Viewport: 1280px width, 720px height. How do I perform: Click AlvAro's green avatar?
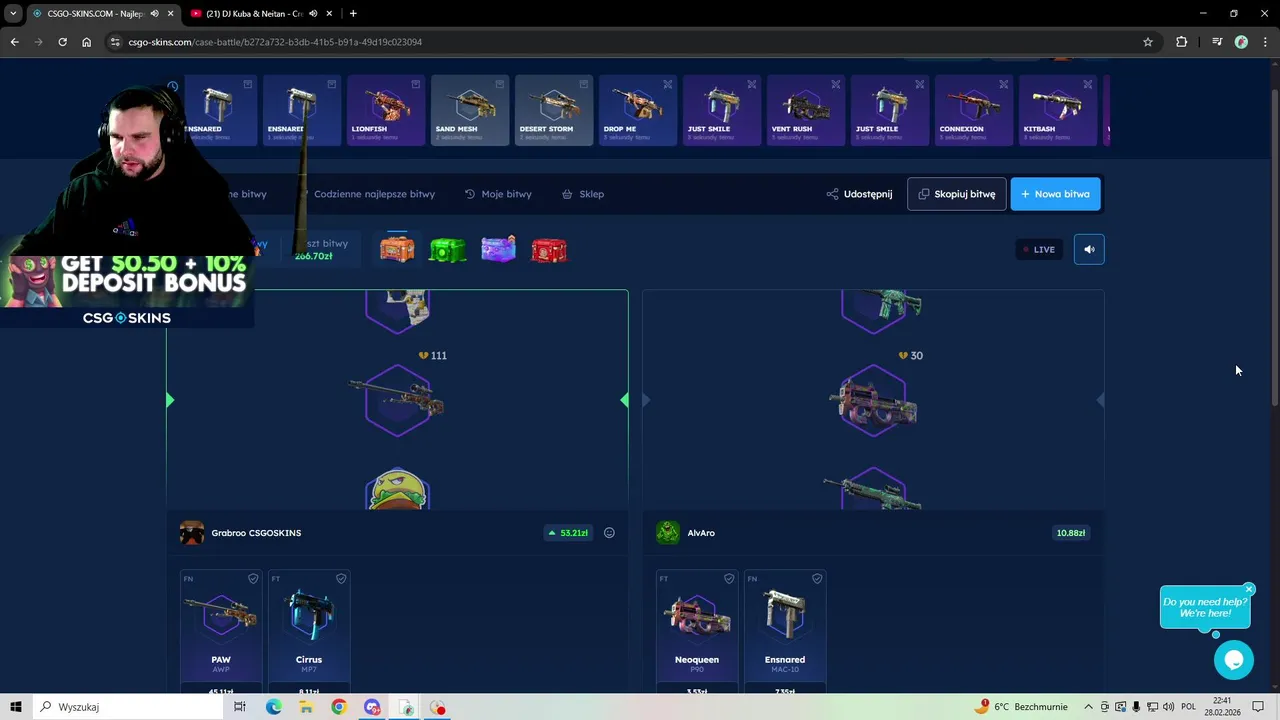(x=668, y=533)
